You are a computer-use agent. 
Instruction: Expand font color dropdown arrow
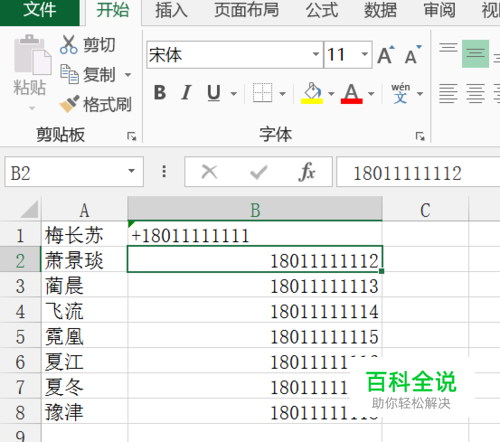371,94
